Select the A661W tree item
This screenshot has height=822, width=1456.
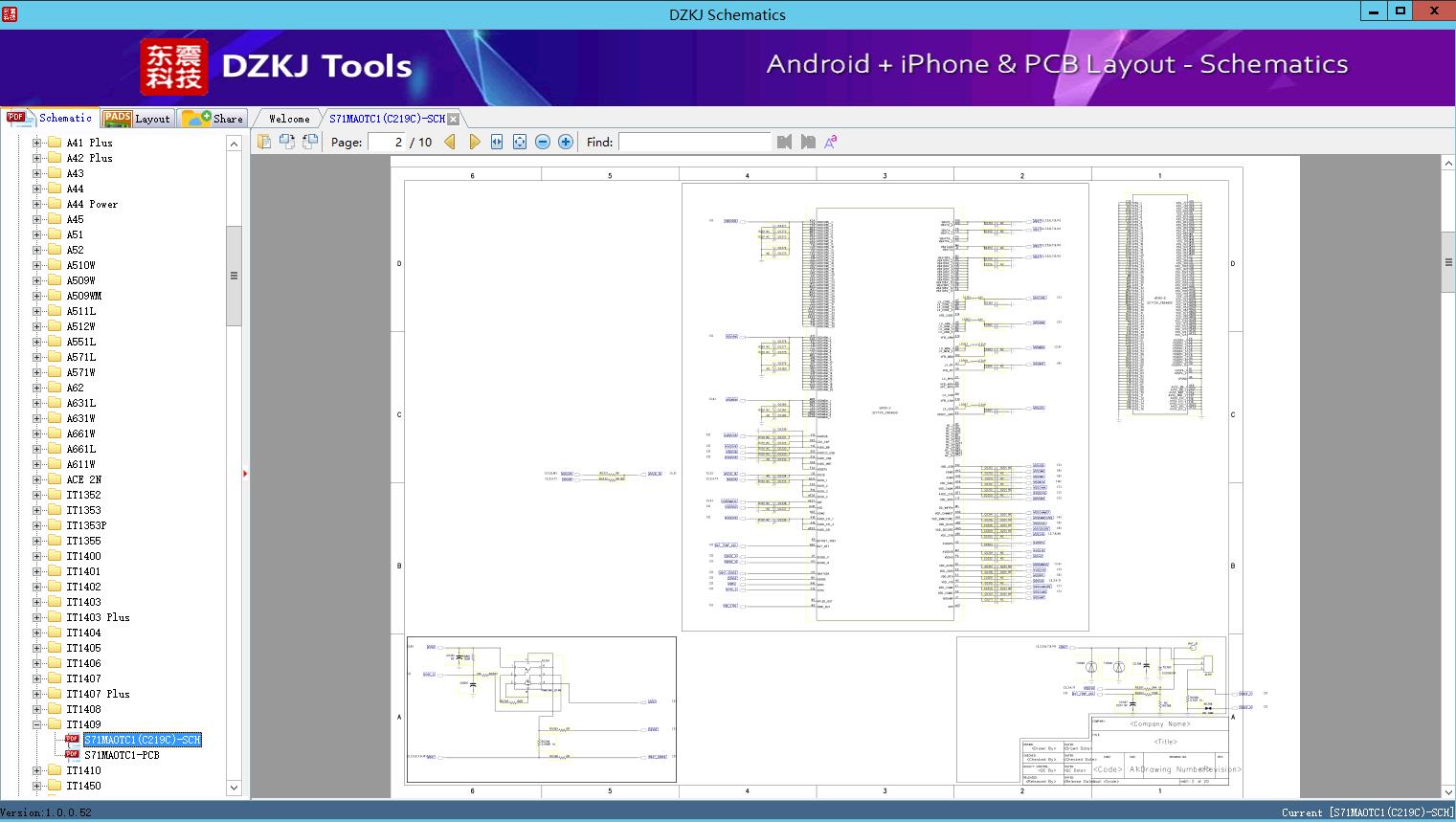pos(80,433)
